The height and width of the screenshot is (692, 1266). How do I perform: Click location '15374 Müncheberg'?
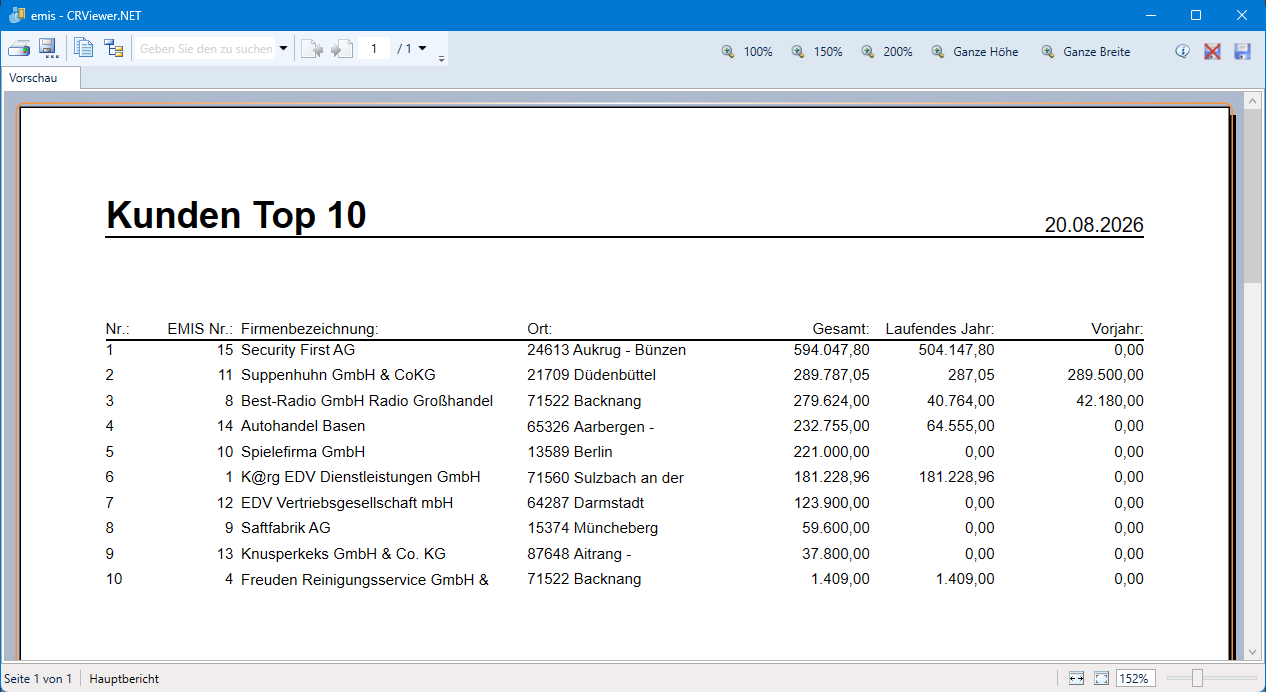click(592, 528)
